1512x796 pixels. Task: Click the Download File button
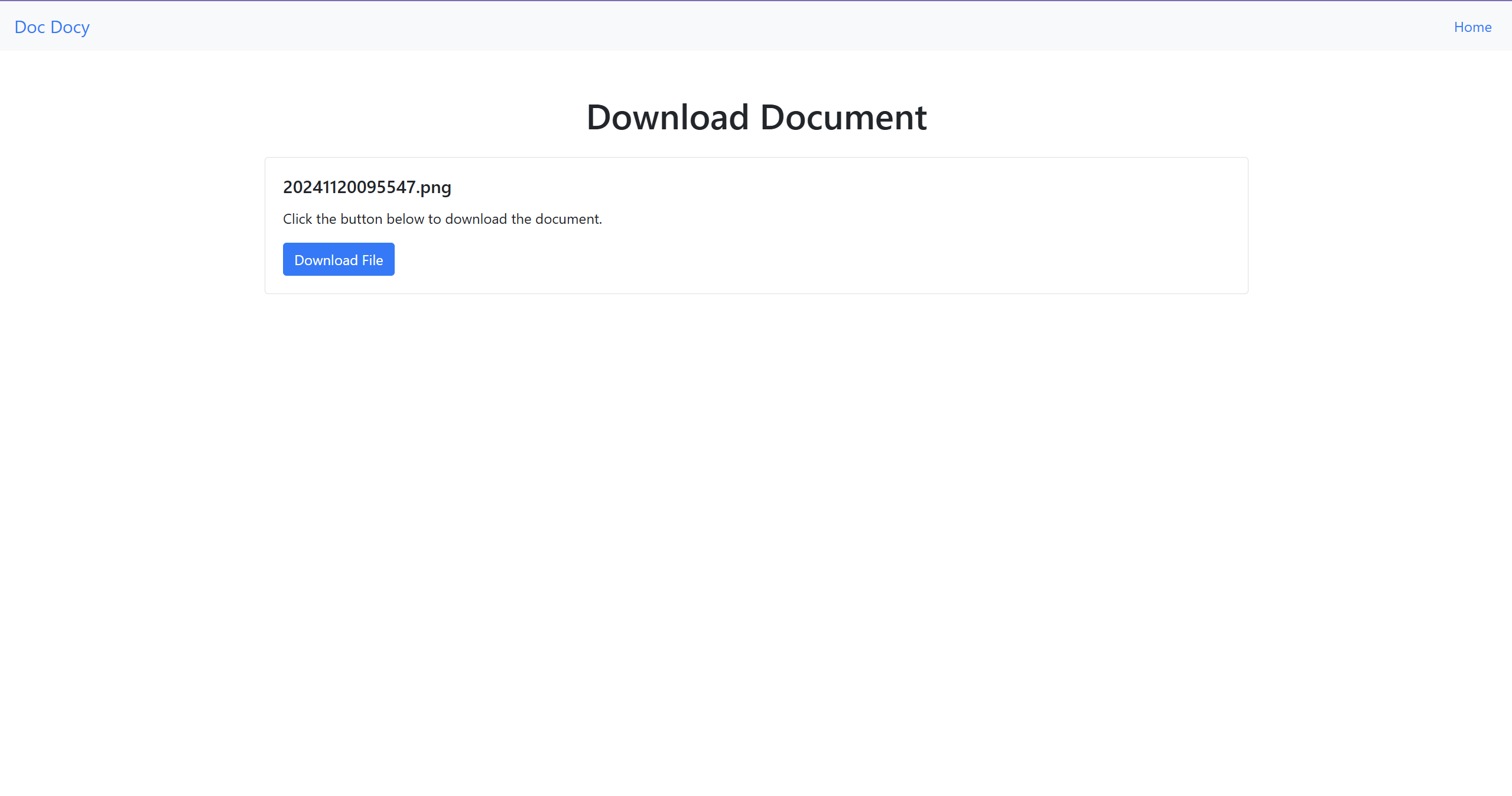coord(339,259)
